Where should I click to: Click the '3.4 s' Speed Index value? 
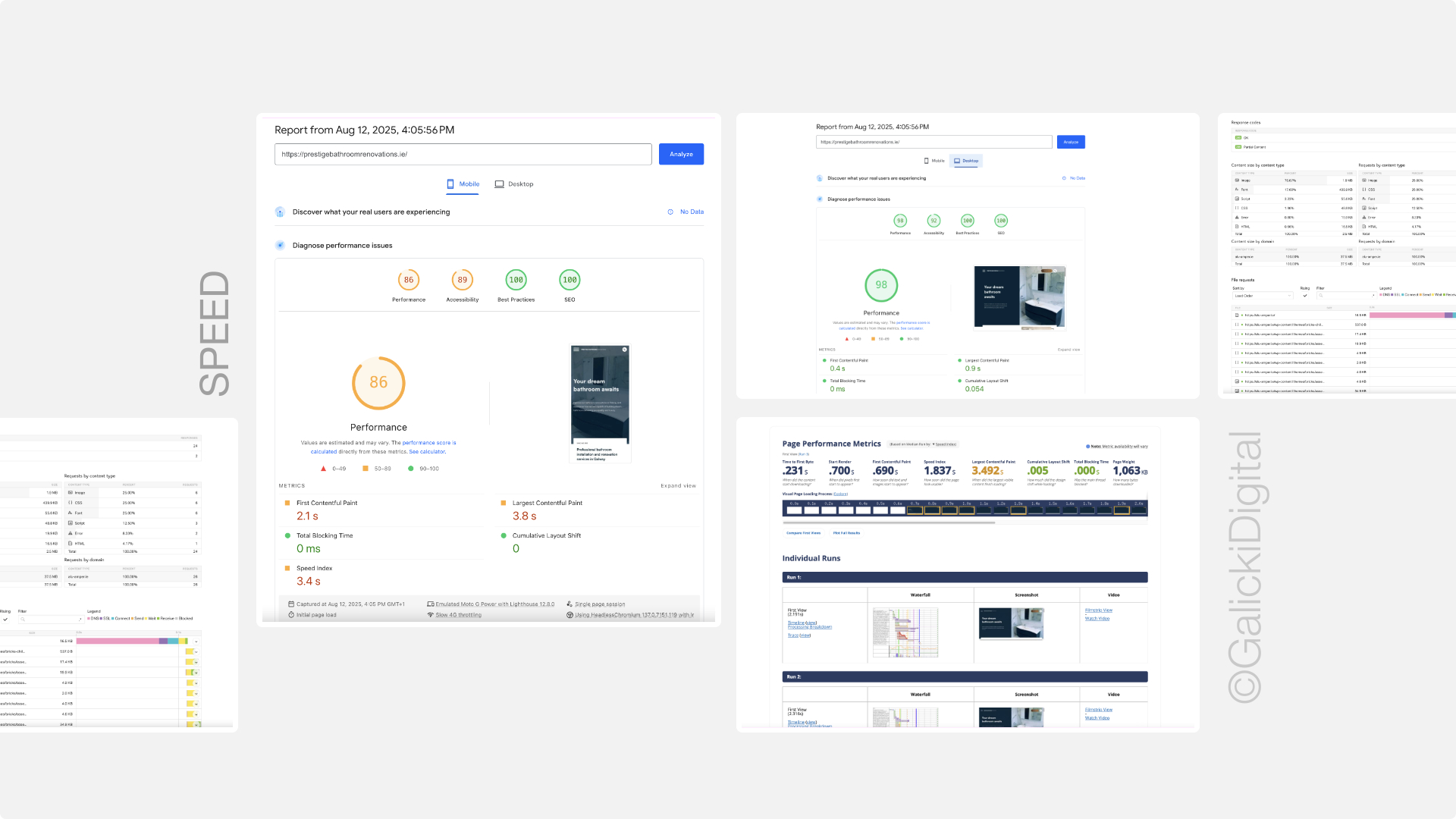coord(309,582)
